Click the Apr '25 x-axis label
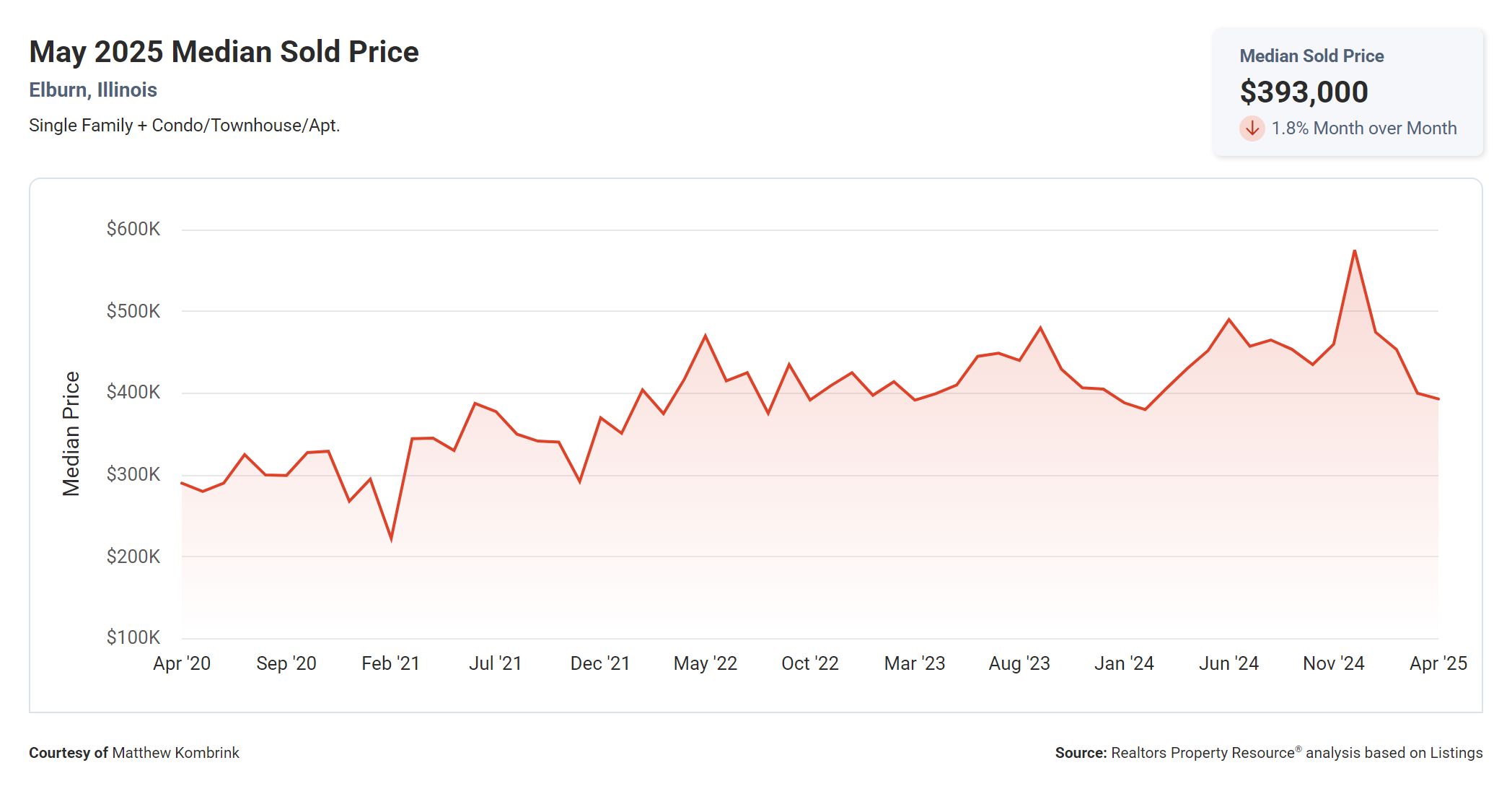The width and height of the screenshot is (1512, 794). pyautogui.click(x=1438, y=663)
